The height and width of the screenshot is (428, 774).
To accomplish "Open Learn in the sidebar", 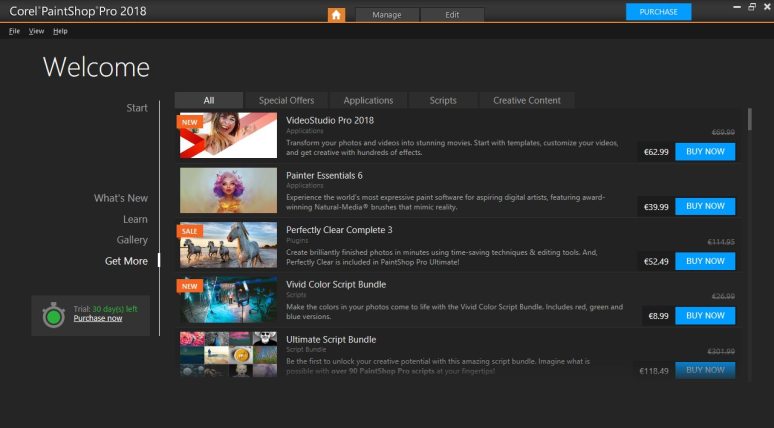I will [135, 219].
